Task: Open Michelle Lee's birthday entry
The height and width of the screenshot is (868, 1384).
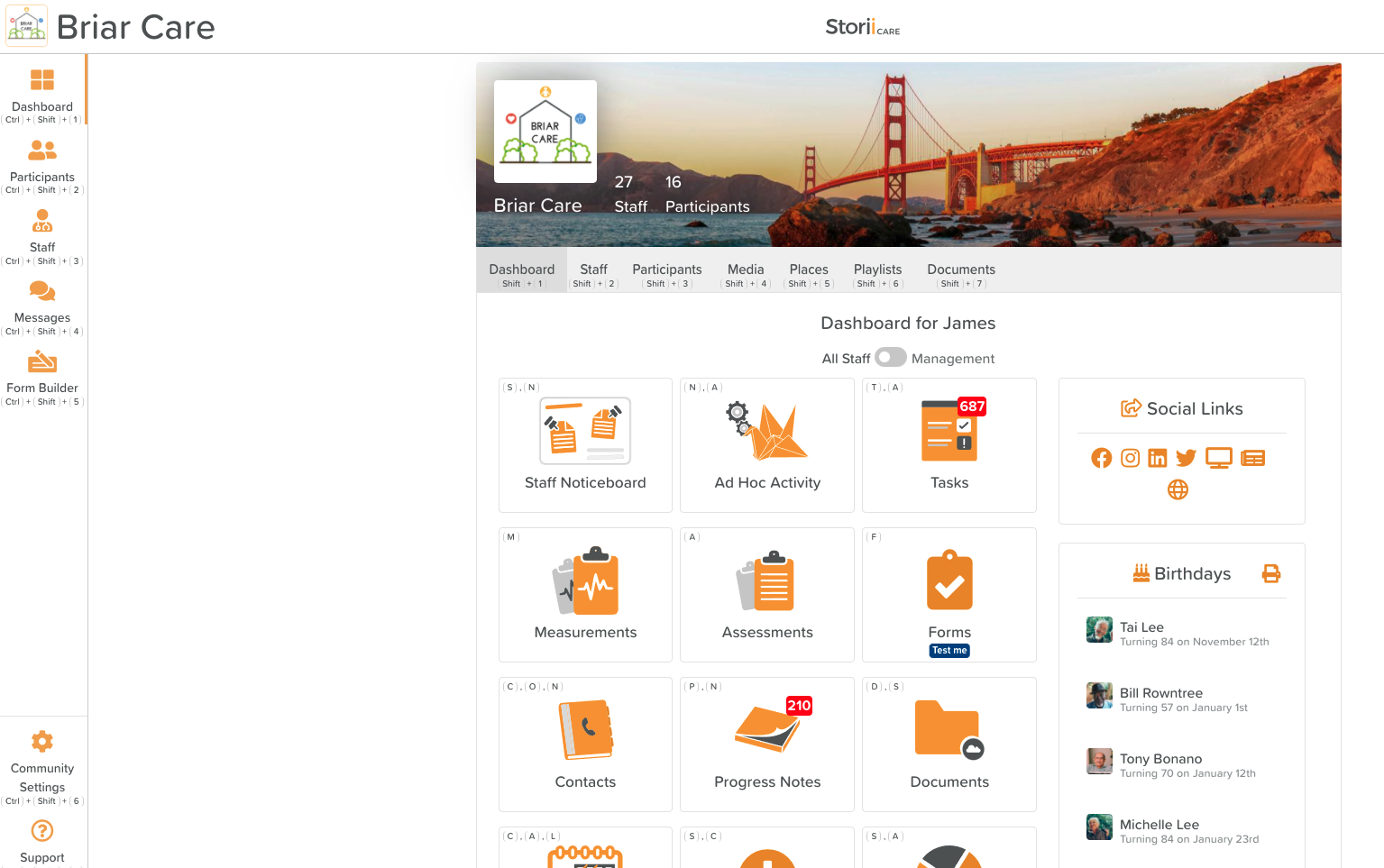Action: pos(1181,830)
